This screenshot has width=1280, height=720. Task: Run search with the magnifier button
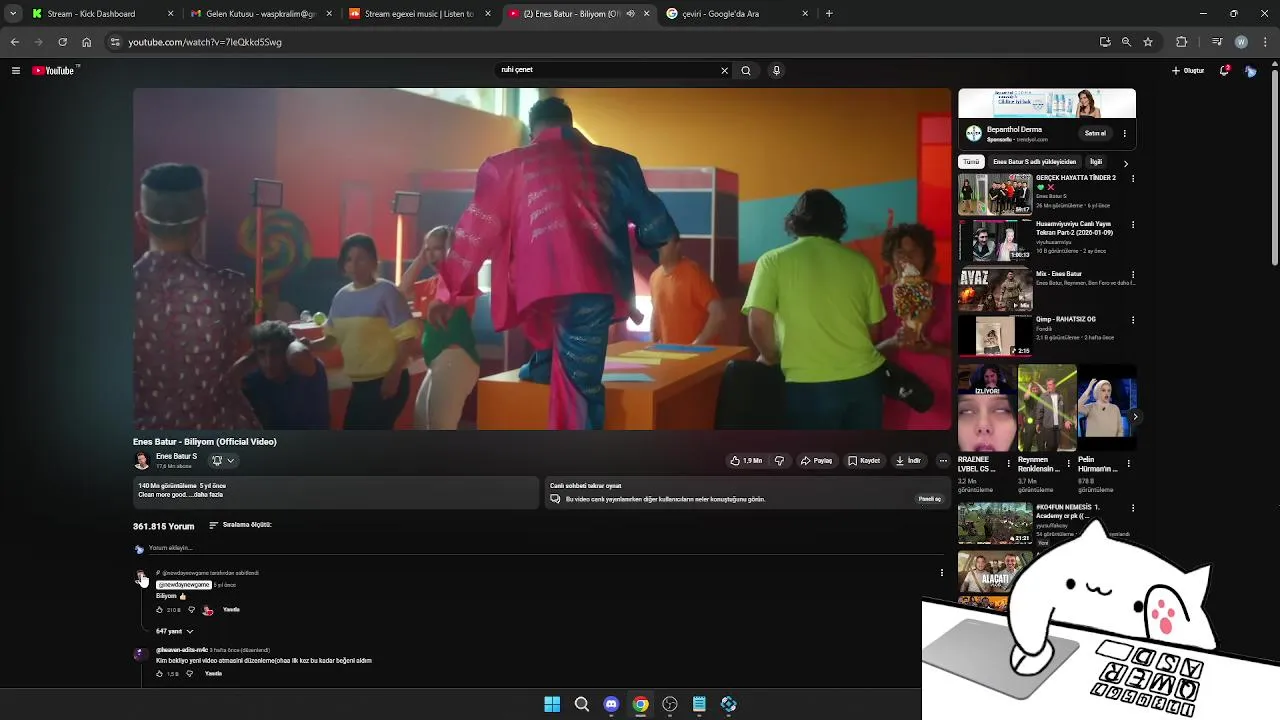point(746,71)
